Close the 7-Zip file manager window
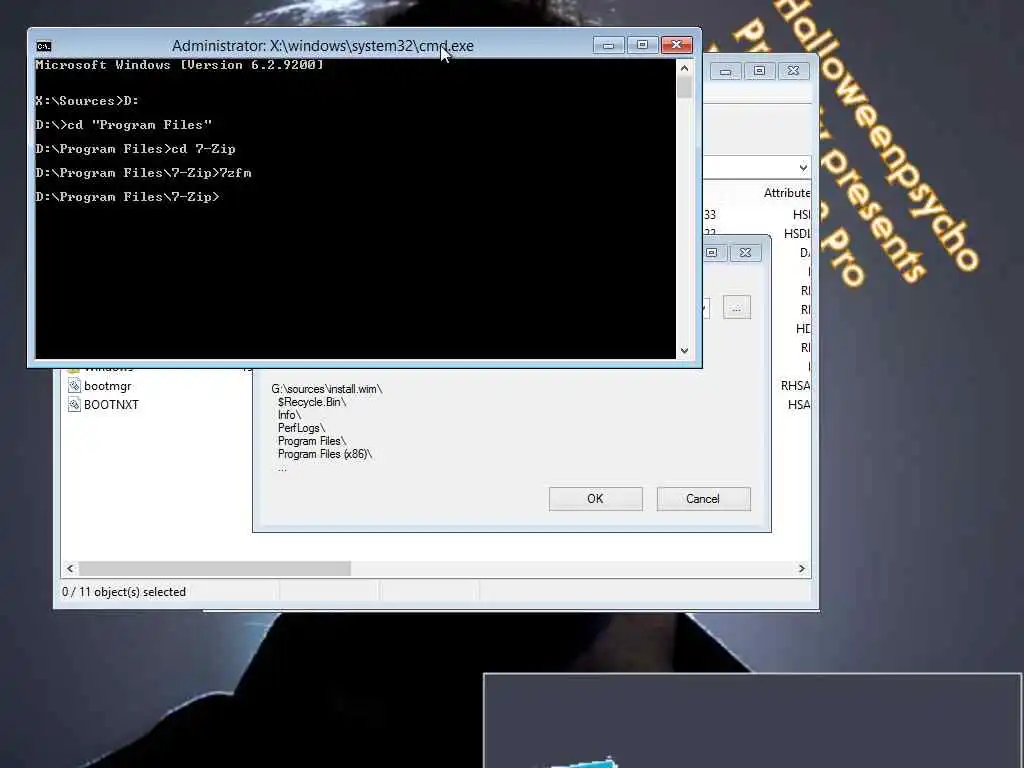The image size is (1024, 768). tap(793, 71)
